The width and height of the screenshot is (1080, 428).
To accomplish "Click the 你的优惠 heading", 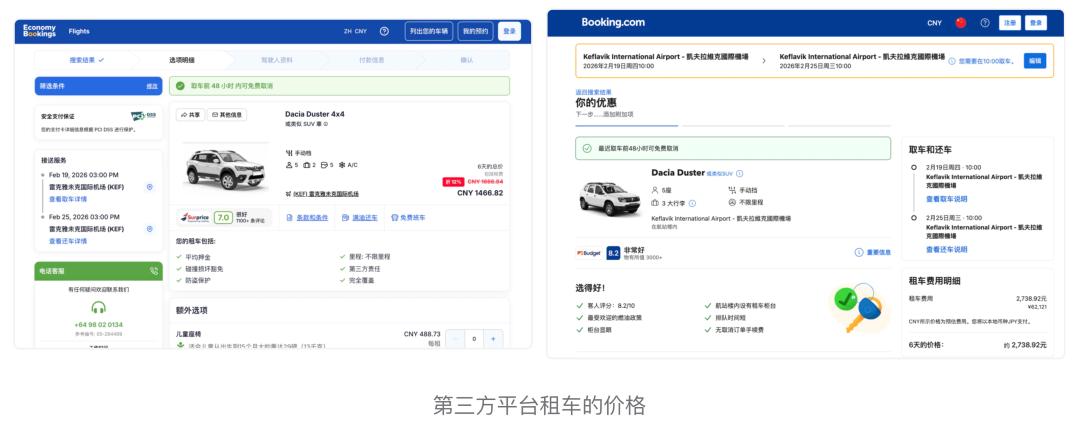I will point(596,103).
